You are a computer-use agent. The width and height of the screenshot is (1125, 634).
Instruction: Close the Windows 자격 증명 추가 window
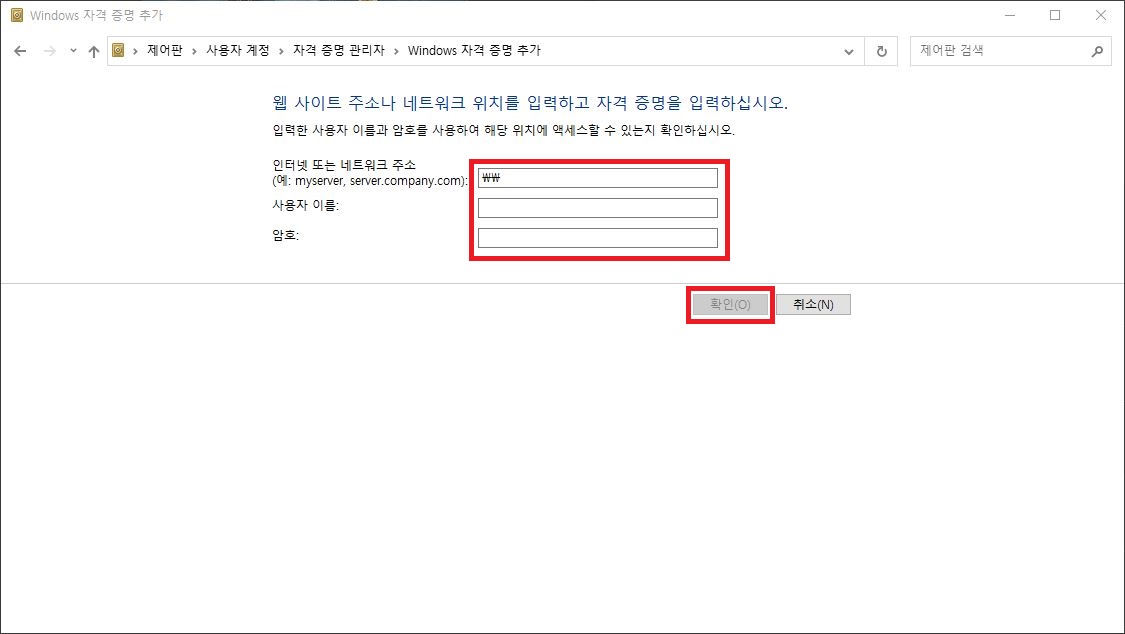[1101, 15]
